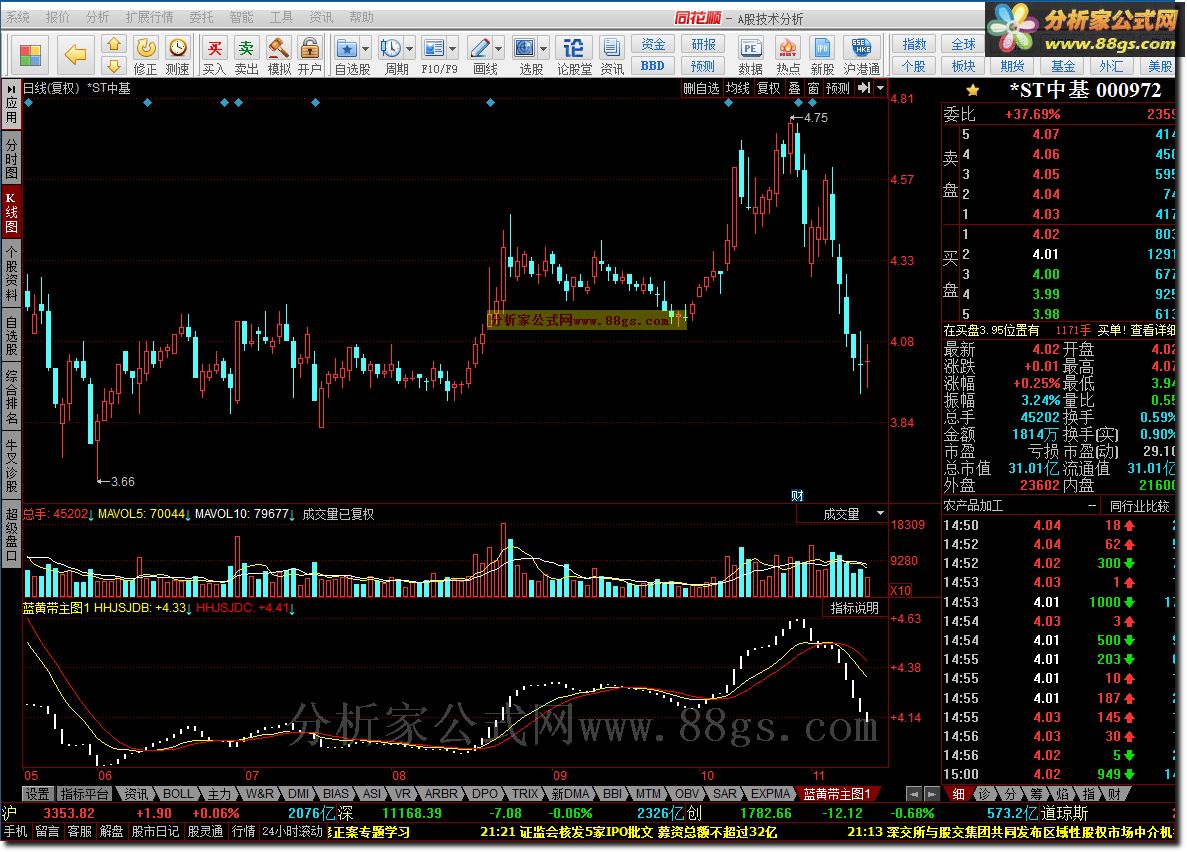
Task: Expand the 画线 drawing dropdown arrow
Action: (x=499, y=49)
